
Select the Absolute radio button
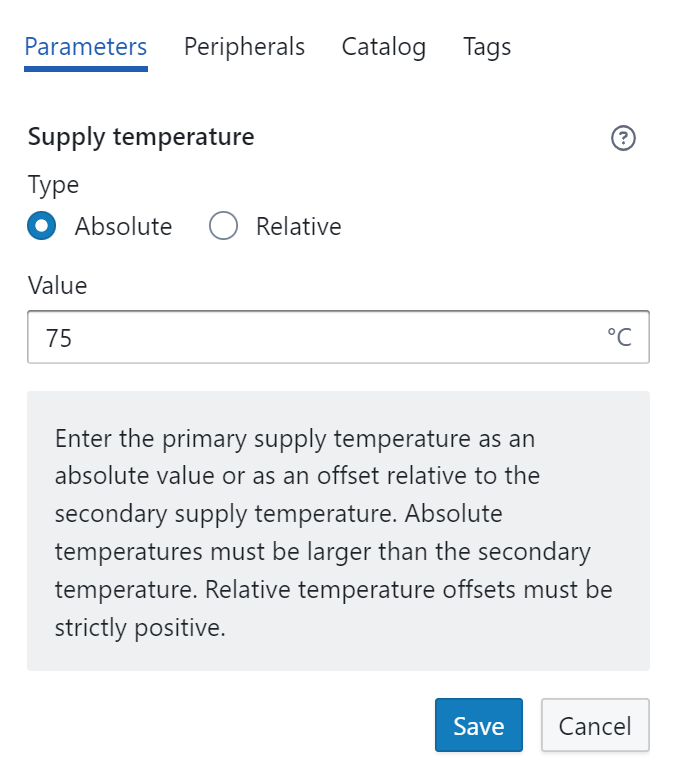42,226
